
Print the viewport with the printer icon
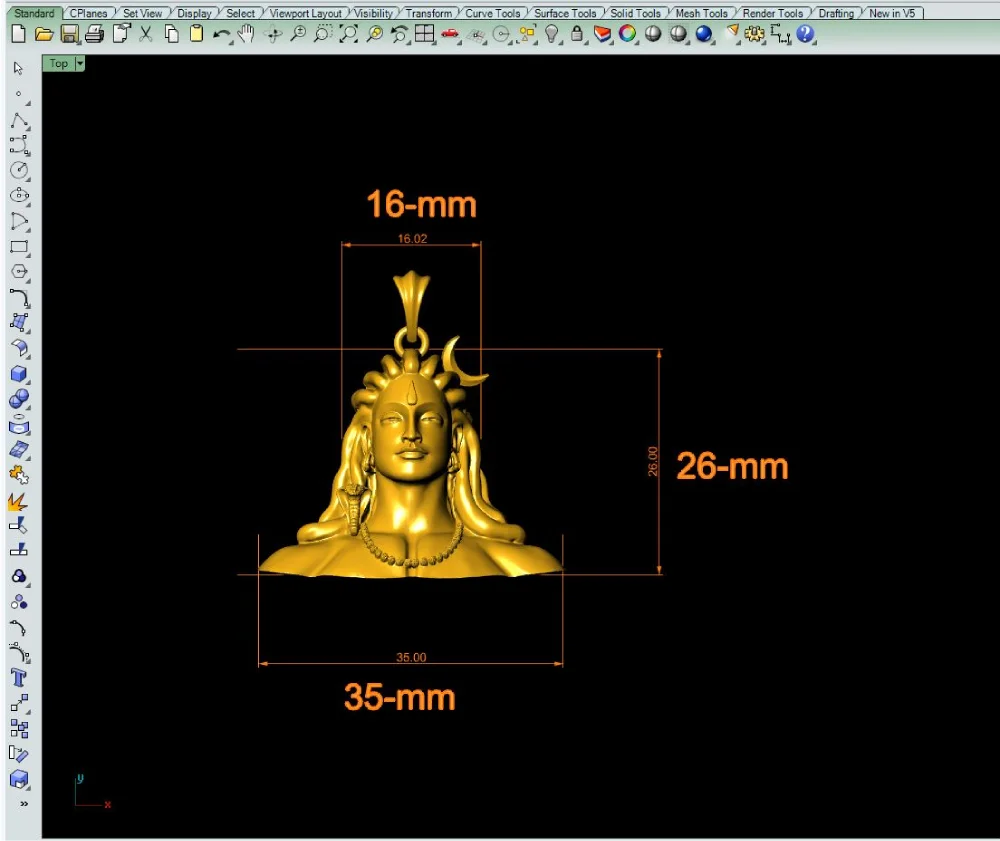coord(94,34)
